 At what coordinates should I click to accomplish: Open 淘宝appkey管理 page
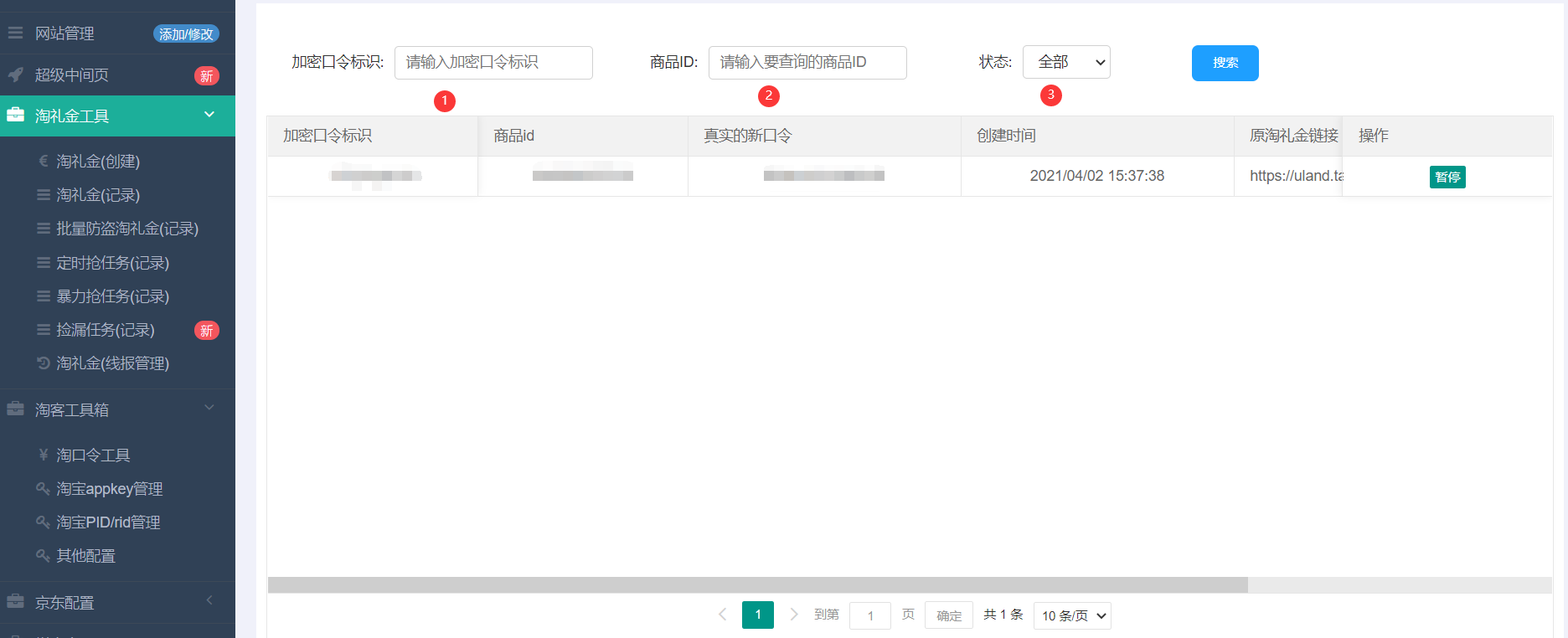click(x=110, y=489)
